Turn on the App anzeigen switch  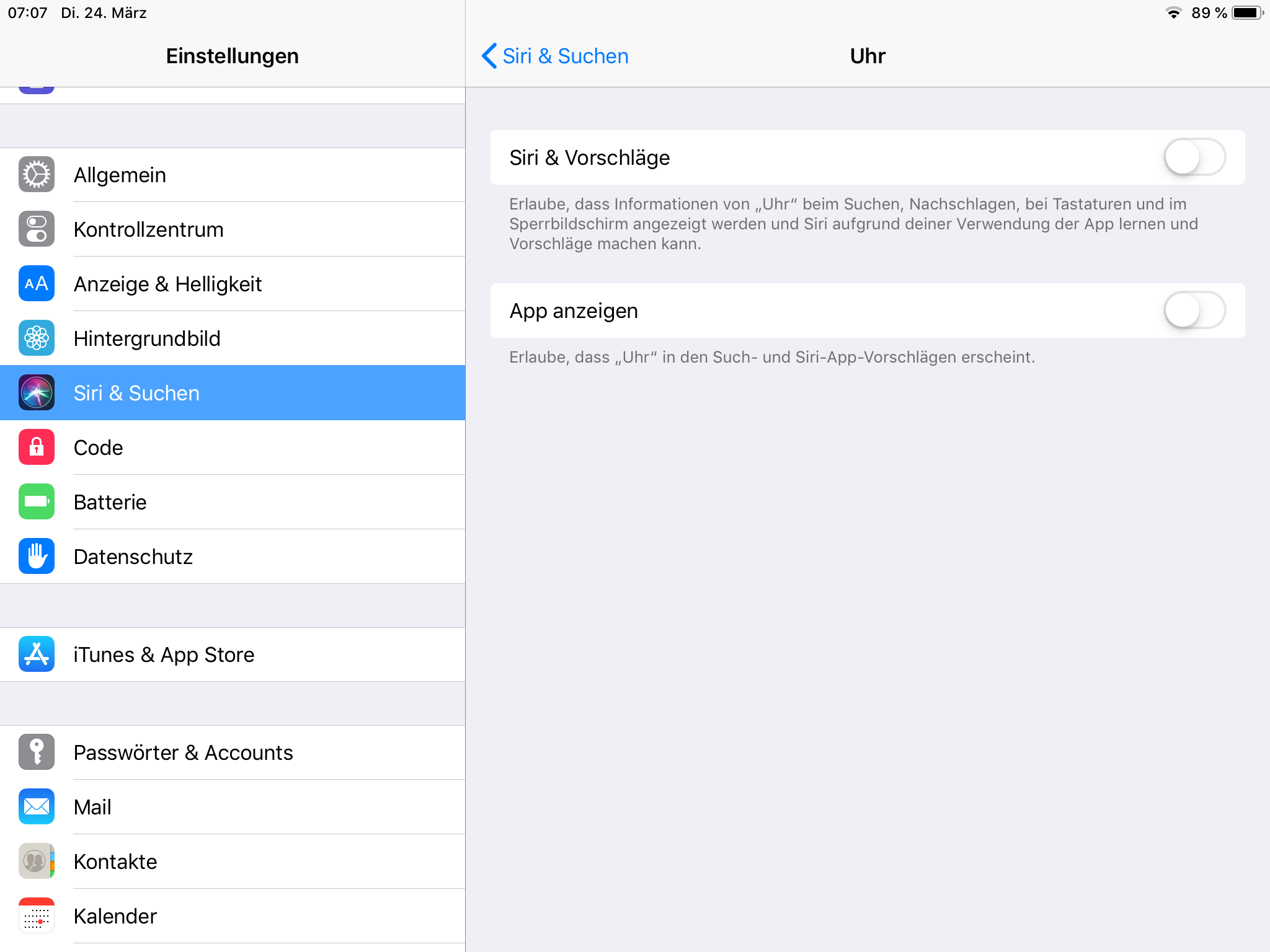(x=1194, y=311)
